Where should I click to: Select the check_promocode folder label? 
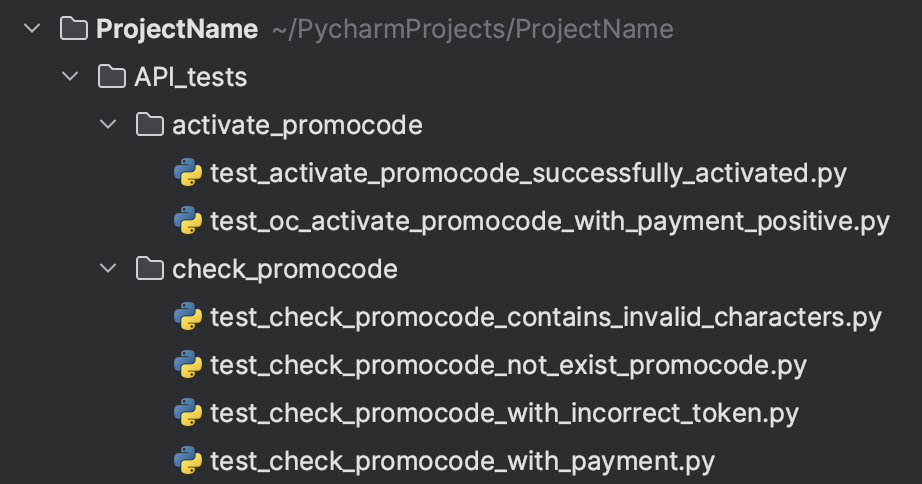tap(285, 270)
